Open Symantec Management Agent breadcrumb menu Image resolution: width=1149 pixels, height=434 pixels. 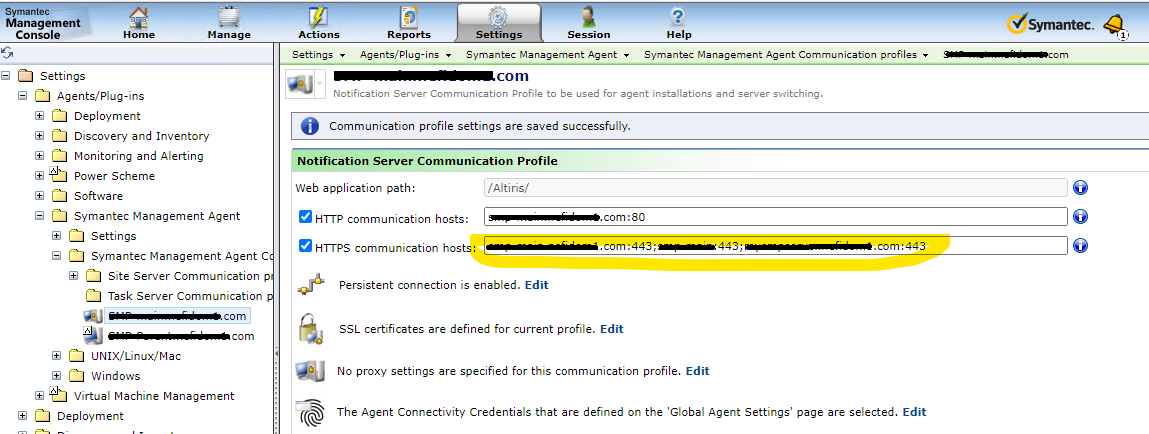click(x=548, y=55)
